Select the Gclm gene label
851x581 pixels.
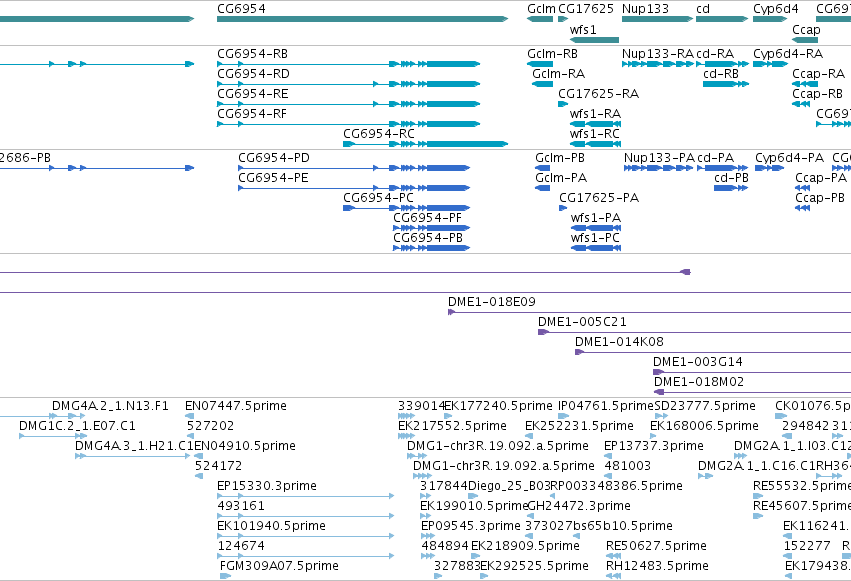tap(542, 9)
